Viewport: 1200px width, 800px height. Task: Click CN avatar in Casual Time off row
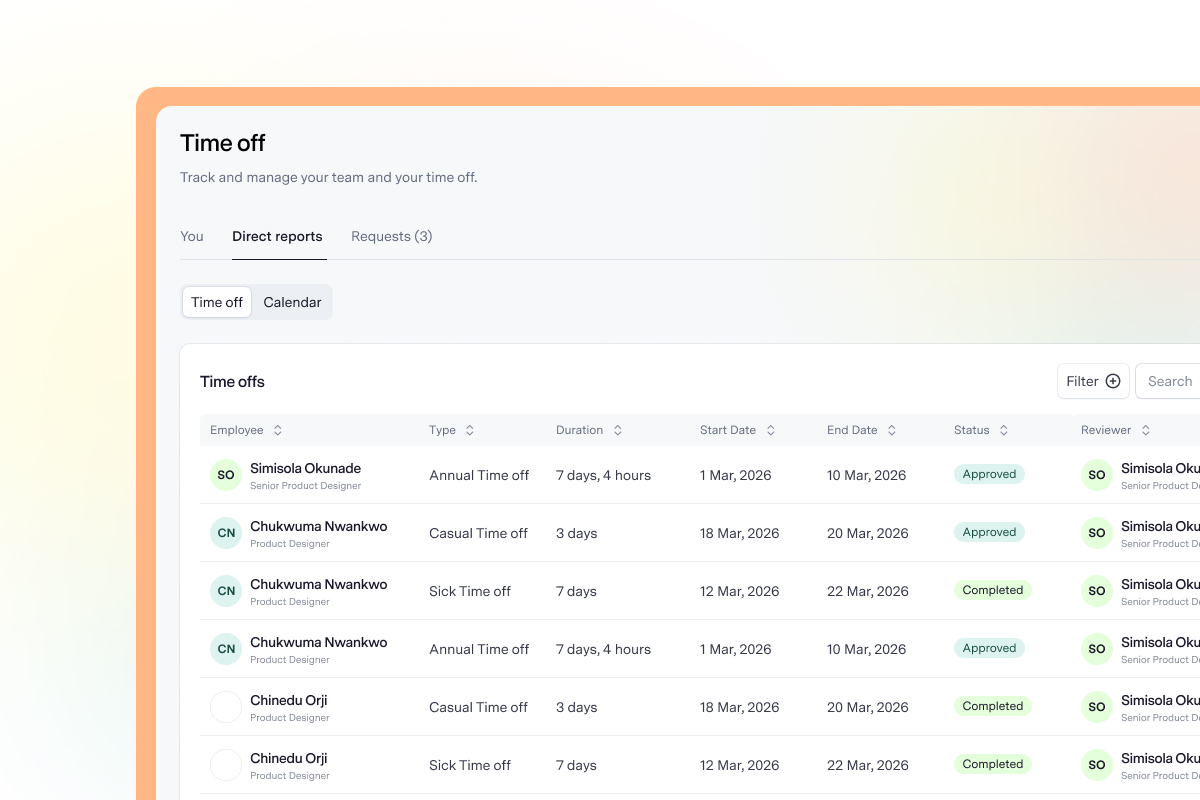point(226,533)
